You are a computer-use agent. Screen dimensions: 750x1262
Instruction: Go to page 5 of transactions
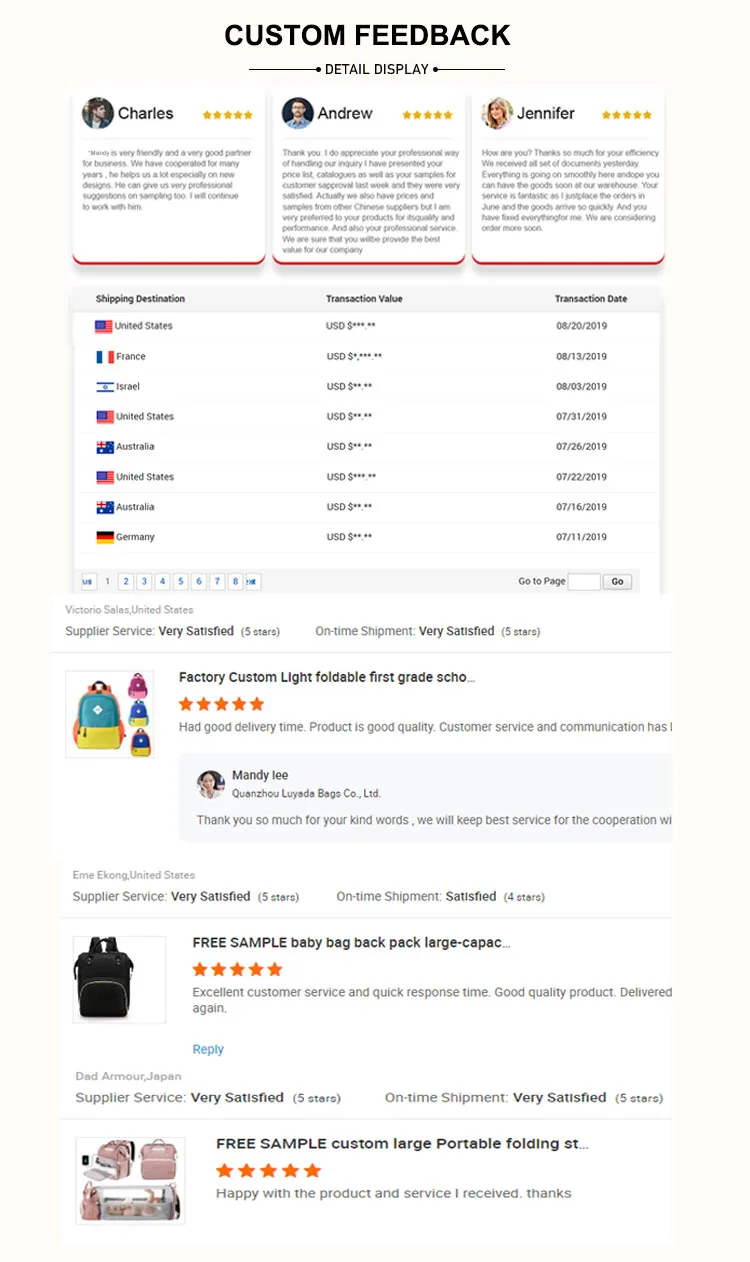(181, 581)
